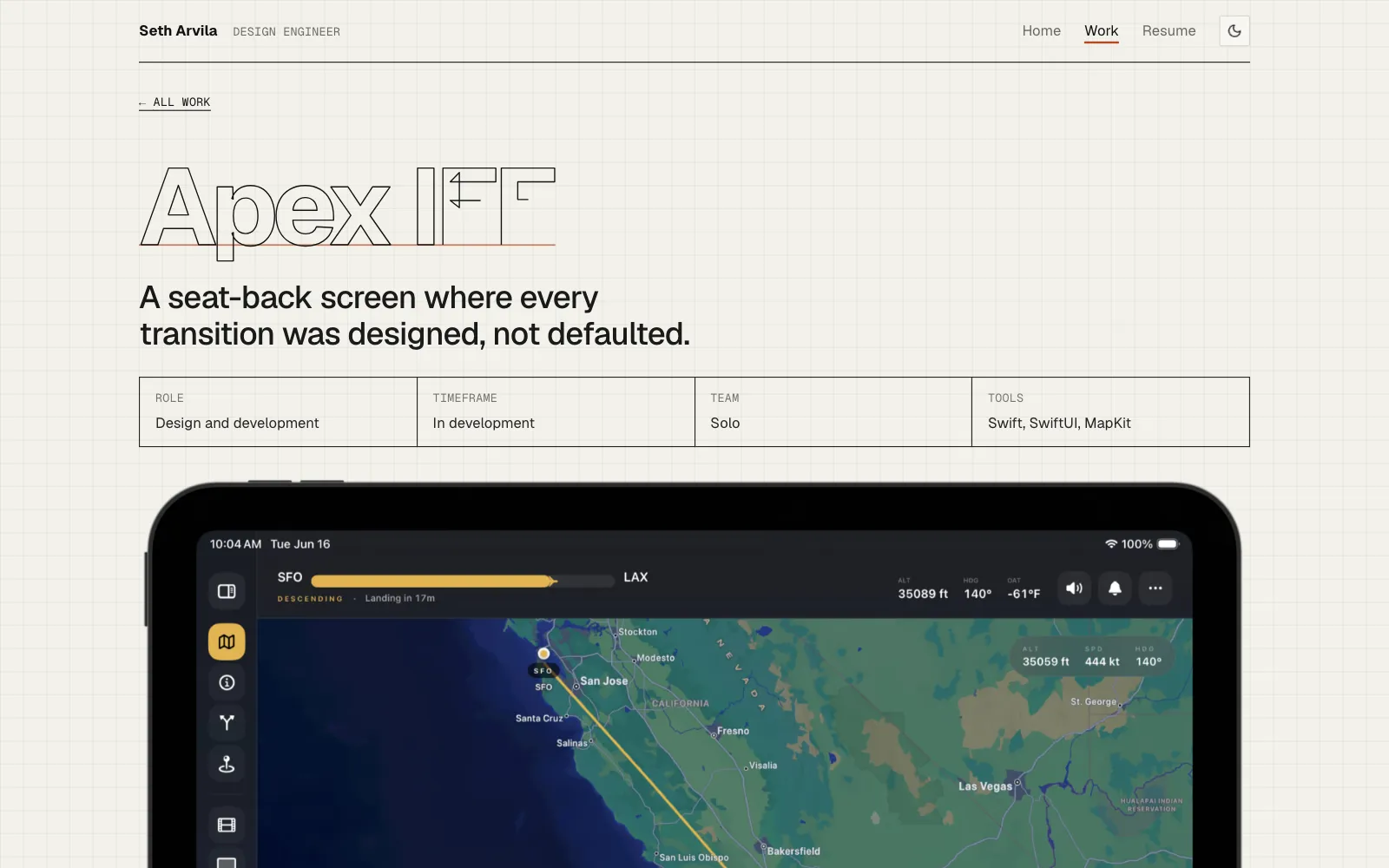Click the Fresno map label
This screenshot has height=868, width=1389.
click(733, 731)
